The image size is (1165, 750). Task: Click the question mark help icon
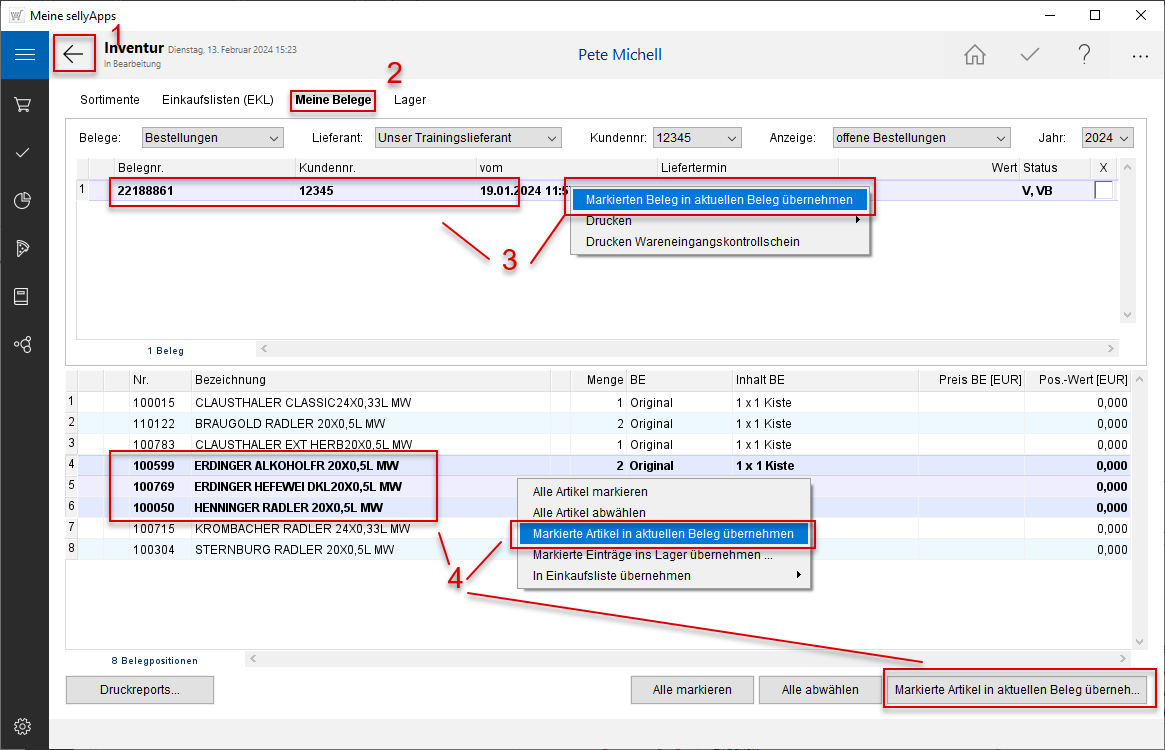click(x=1084, y=56)
